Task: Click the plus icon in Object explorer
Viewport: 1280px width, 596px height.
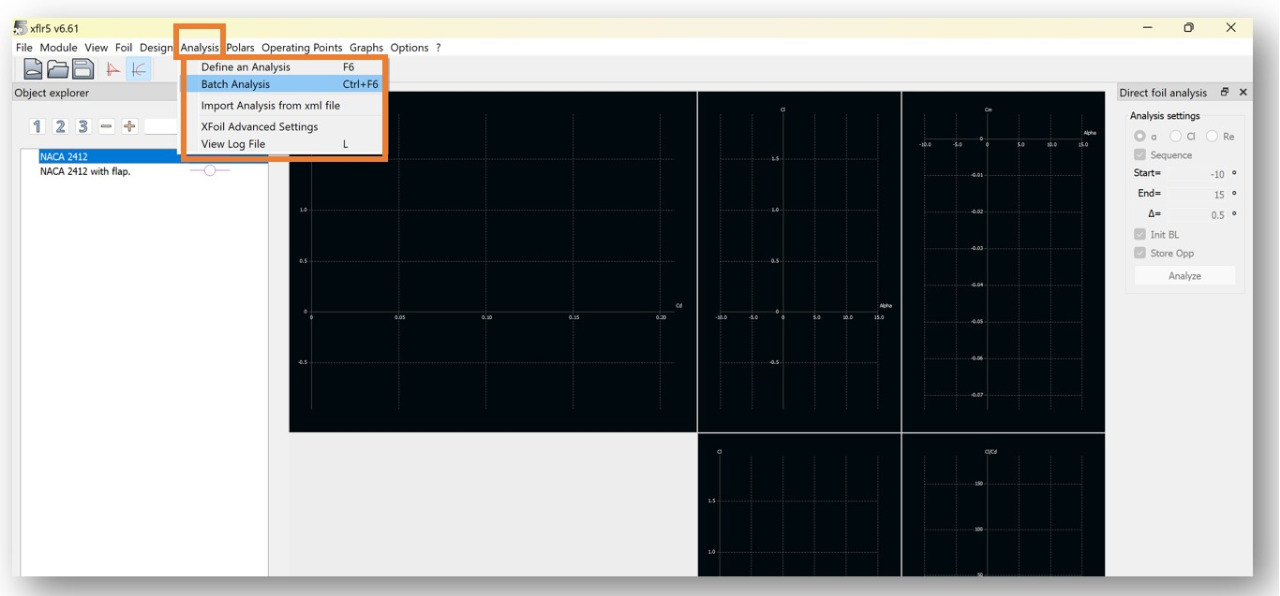Action: coord(128,126)
